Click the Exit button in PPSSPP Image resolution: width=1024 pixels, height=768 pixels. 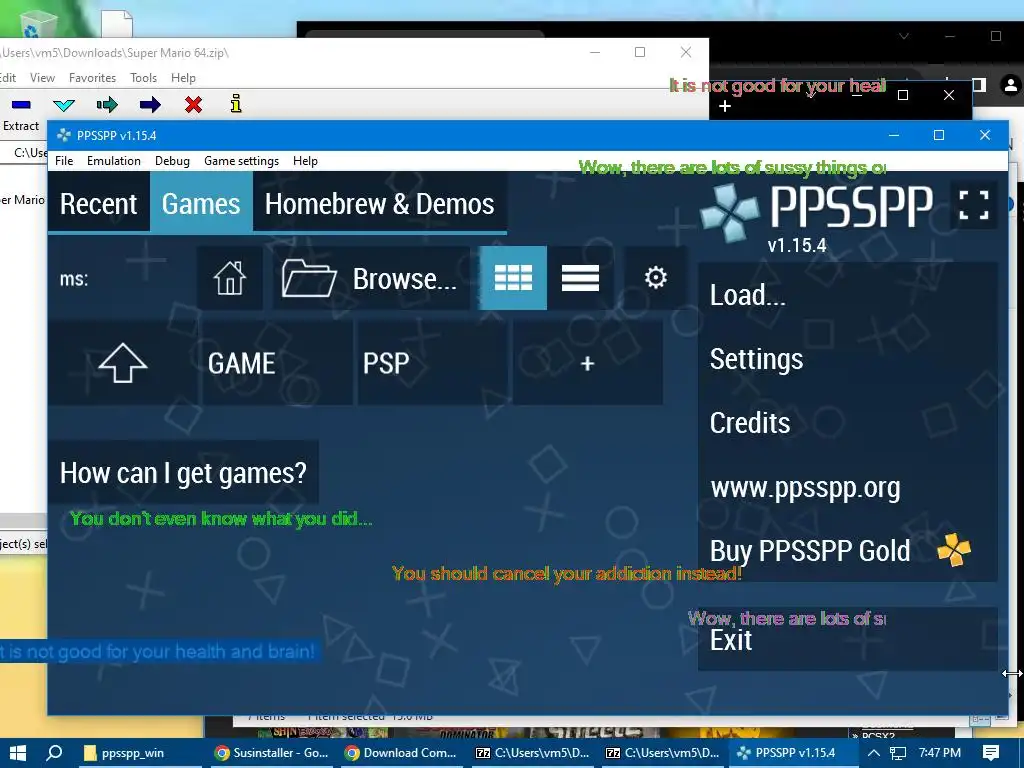pyautogui.click(x=848, y=639)
